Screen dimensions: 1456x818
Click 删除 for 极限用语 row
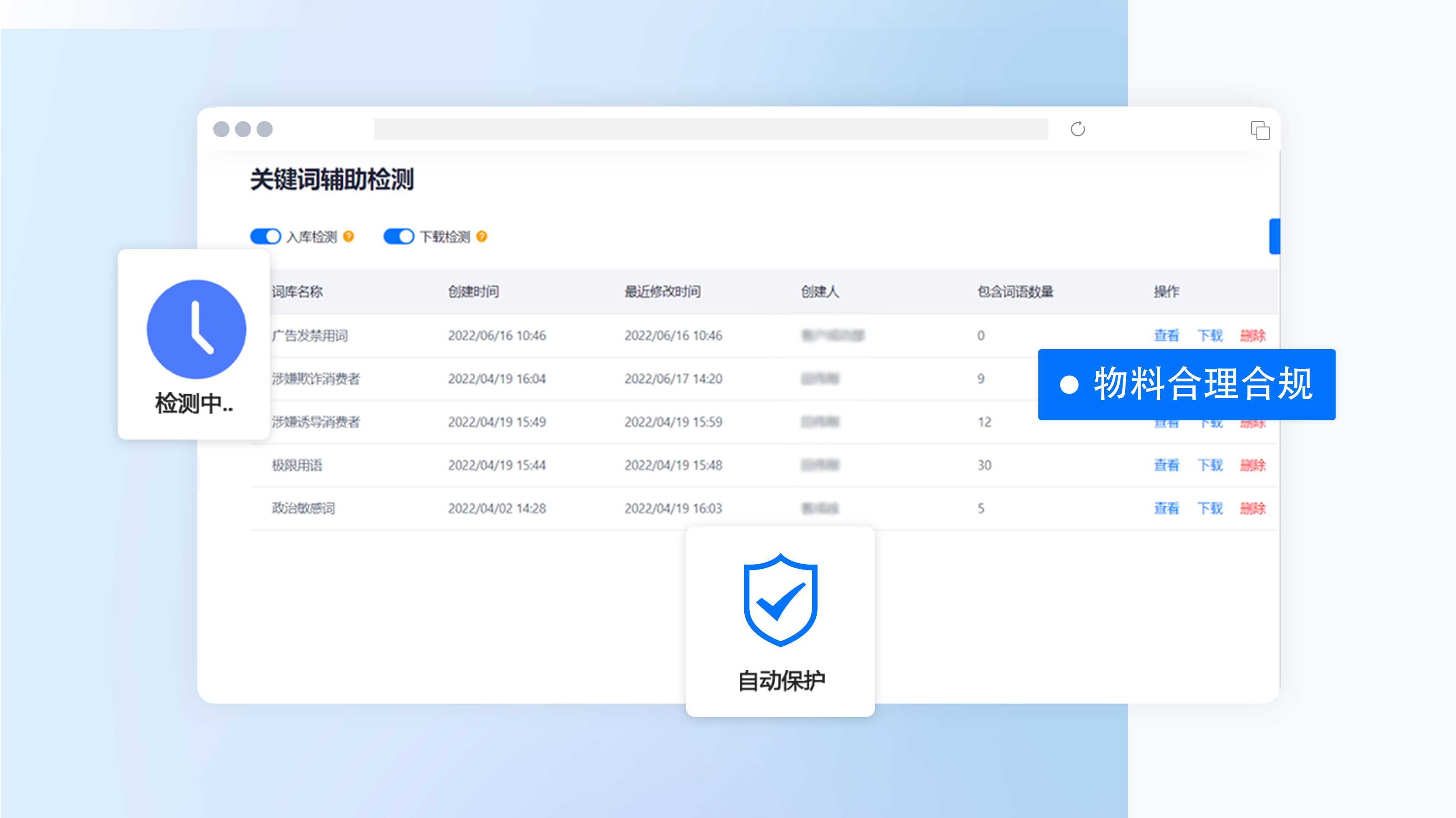click(1253, 465)
